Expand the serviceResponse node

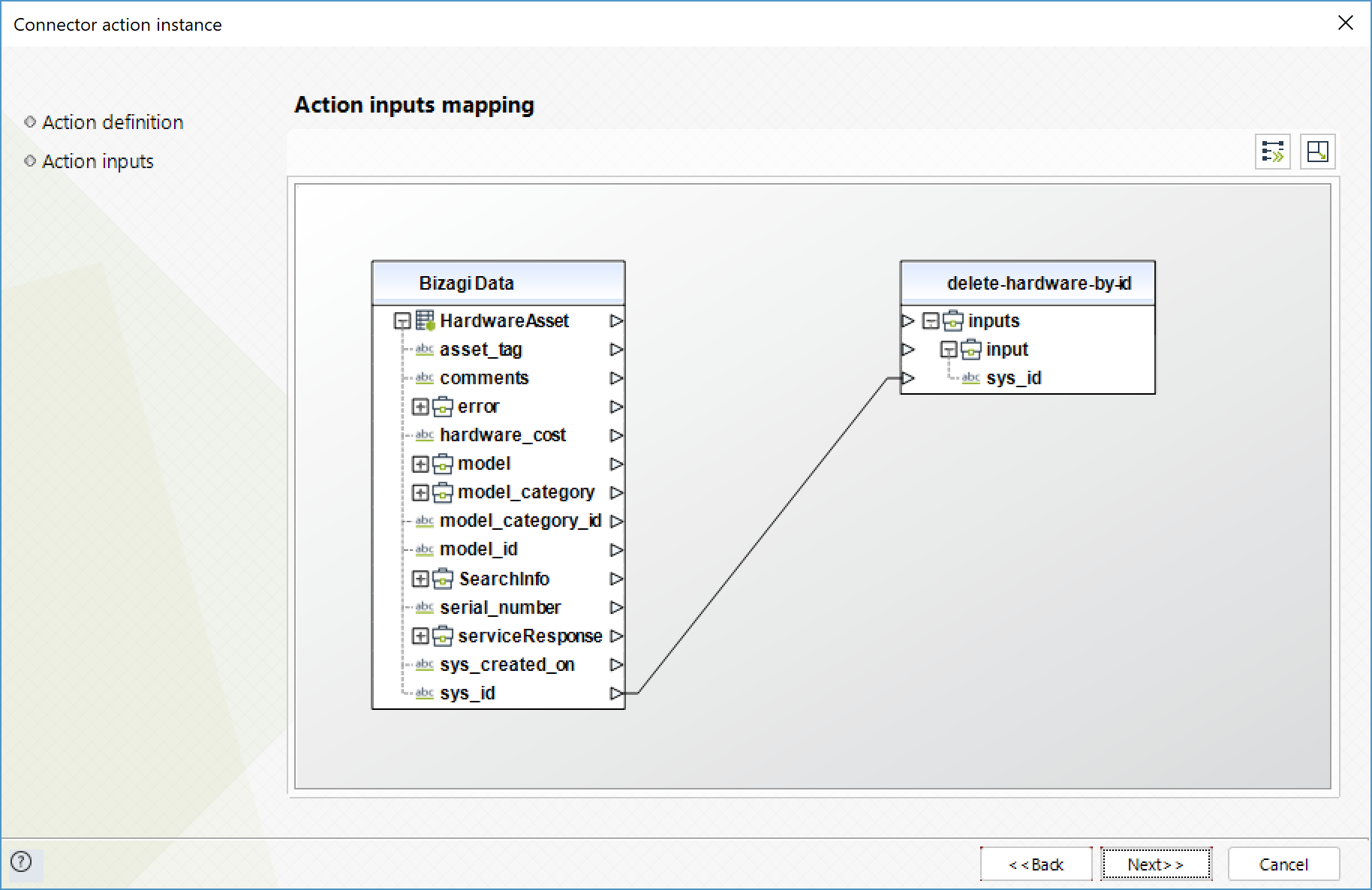(x=420, y=636)
